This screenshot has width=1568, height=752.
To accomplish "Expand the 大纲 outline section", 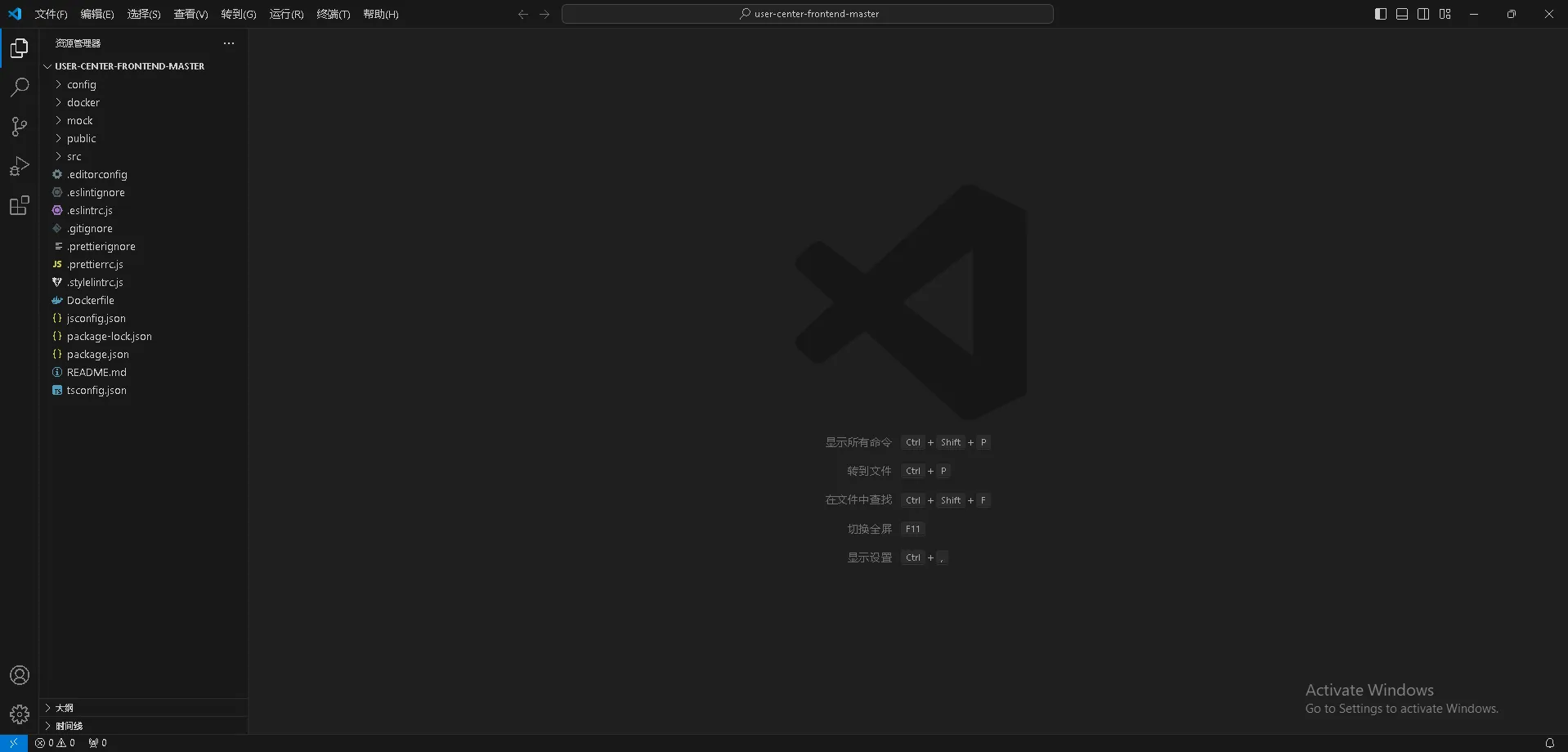I will (x=144, y=708).
